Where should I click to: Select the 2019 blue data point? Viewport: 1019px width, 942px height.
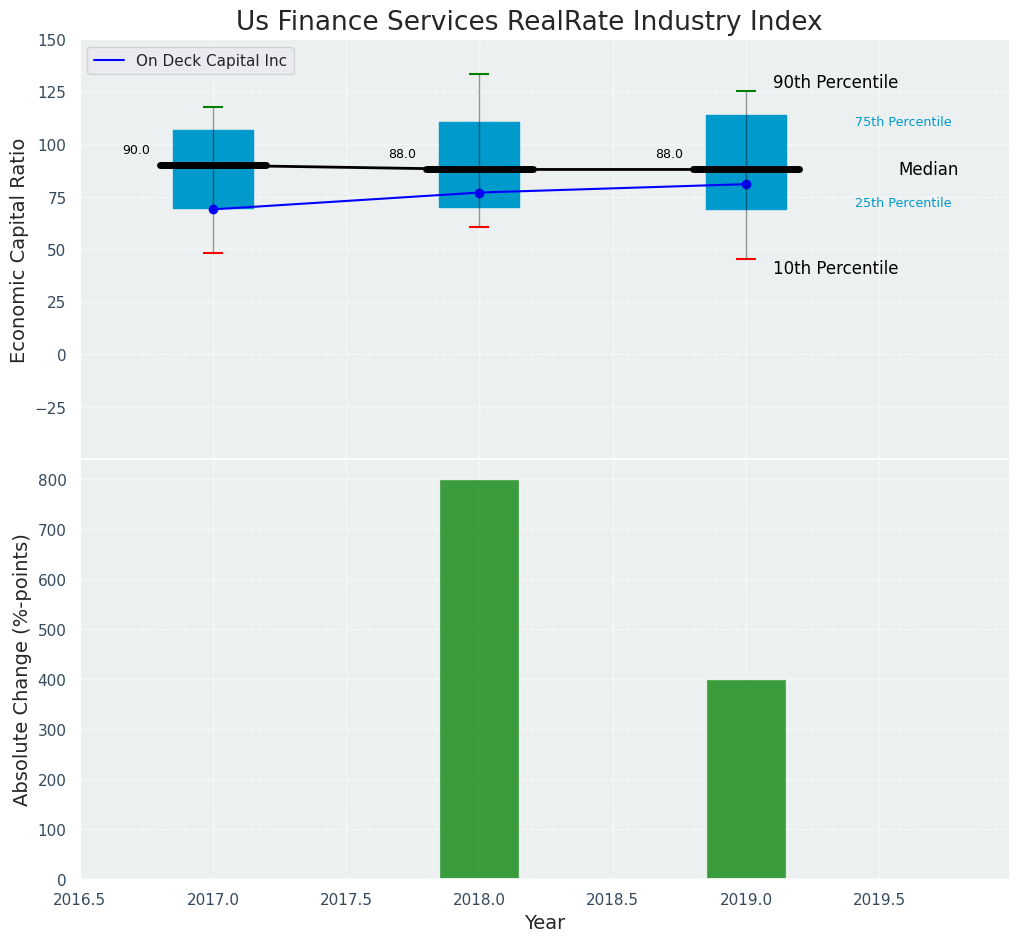pos(746,184)
